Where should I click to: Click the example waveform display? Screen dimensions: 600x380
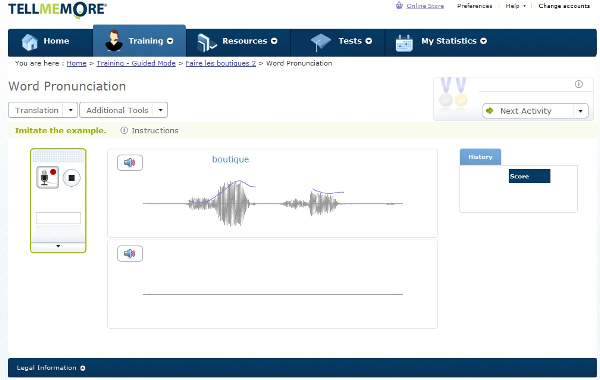[273, 203]
